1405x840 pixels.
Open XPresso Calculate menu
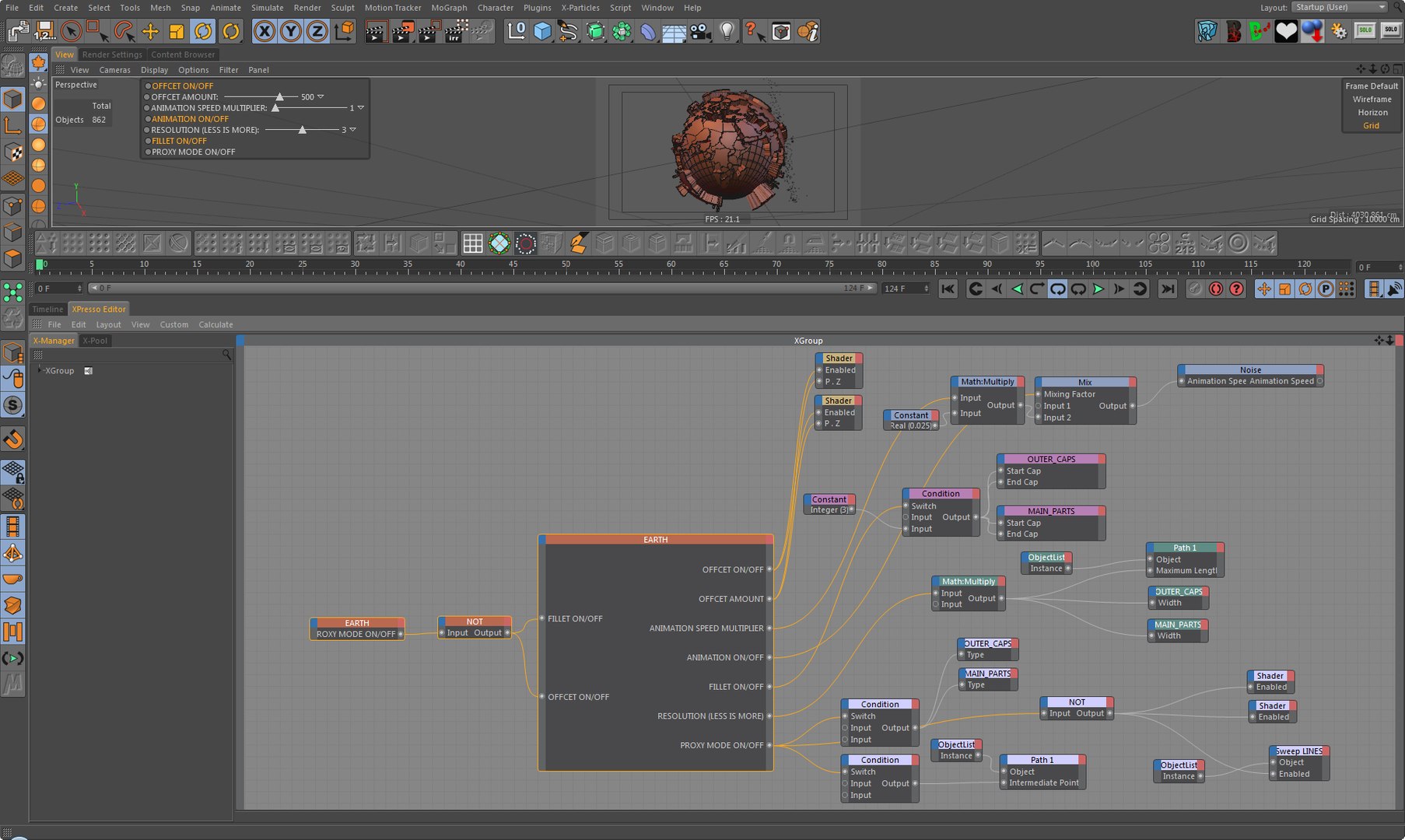point(215,324)
